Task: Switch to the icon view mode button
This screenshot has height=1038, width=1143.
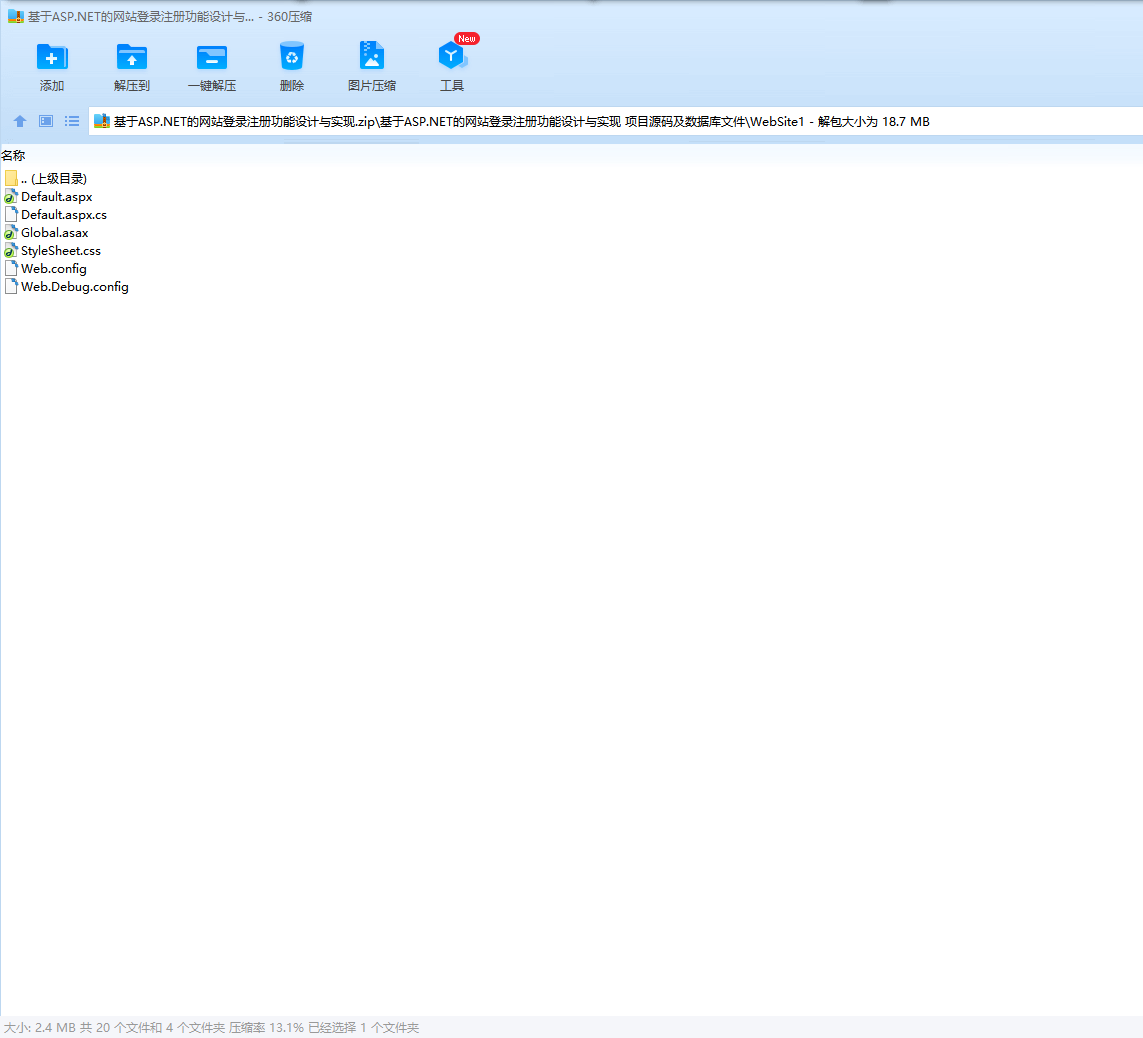Action: click(46, 121)
